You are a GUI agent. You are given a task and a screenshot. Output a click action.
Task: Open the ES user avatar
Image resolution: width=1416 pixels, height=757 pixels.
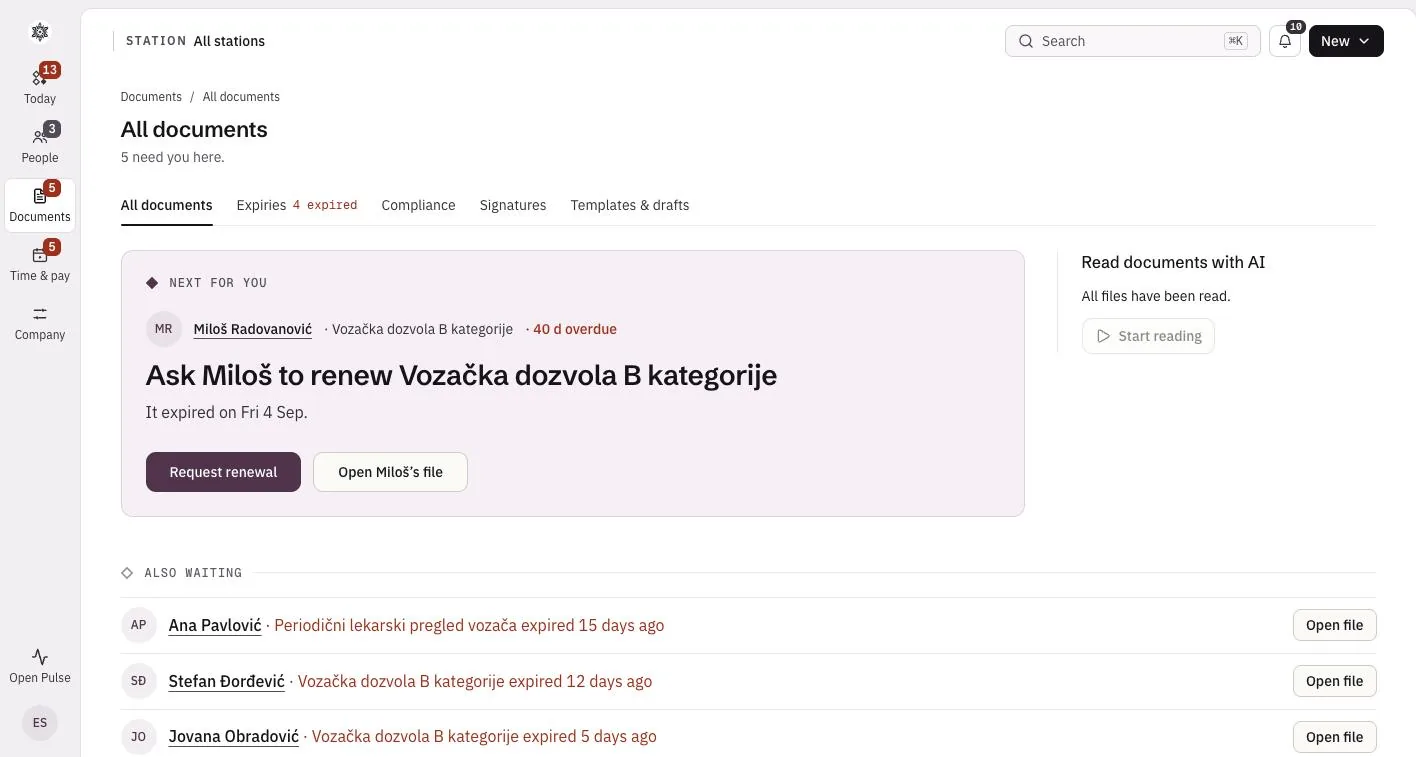pos(40,723)
